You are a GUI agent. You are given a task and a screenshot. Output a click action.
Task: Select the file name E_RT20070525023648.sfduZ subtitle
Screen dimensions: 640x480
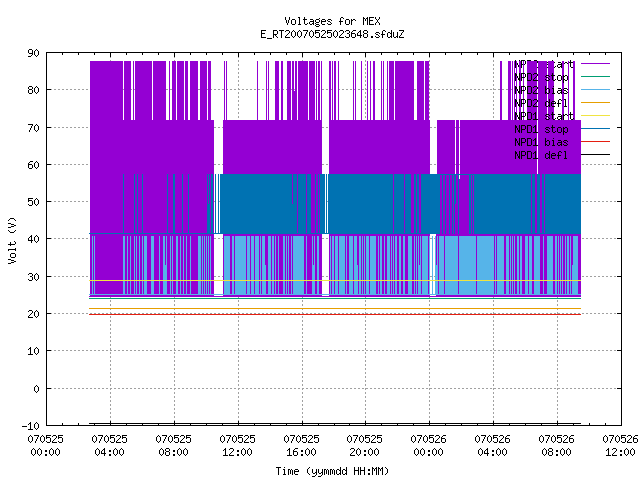[332, 34]
